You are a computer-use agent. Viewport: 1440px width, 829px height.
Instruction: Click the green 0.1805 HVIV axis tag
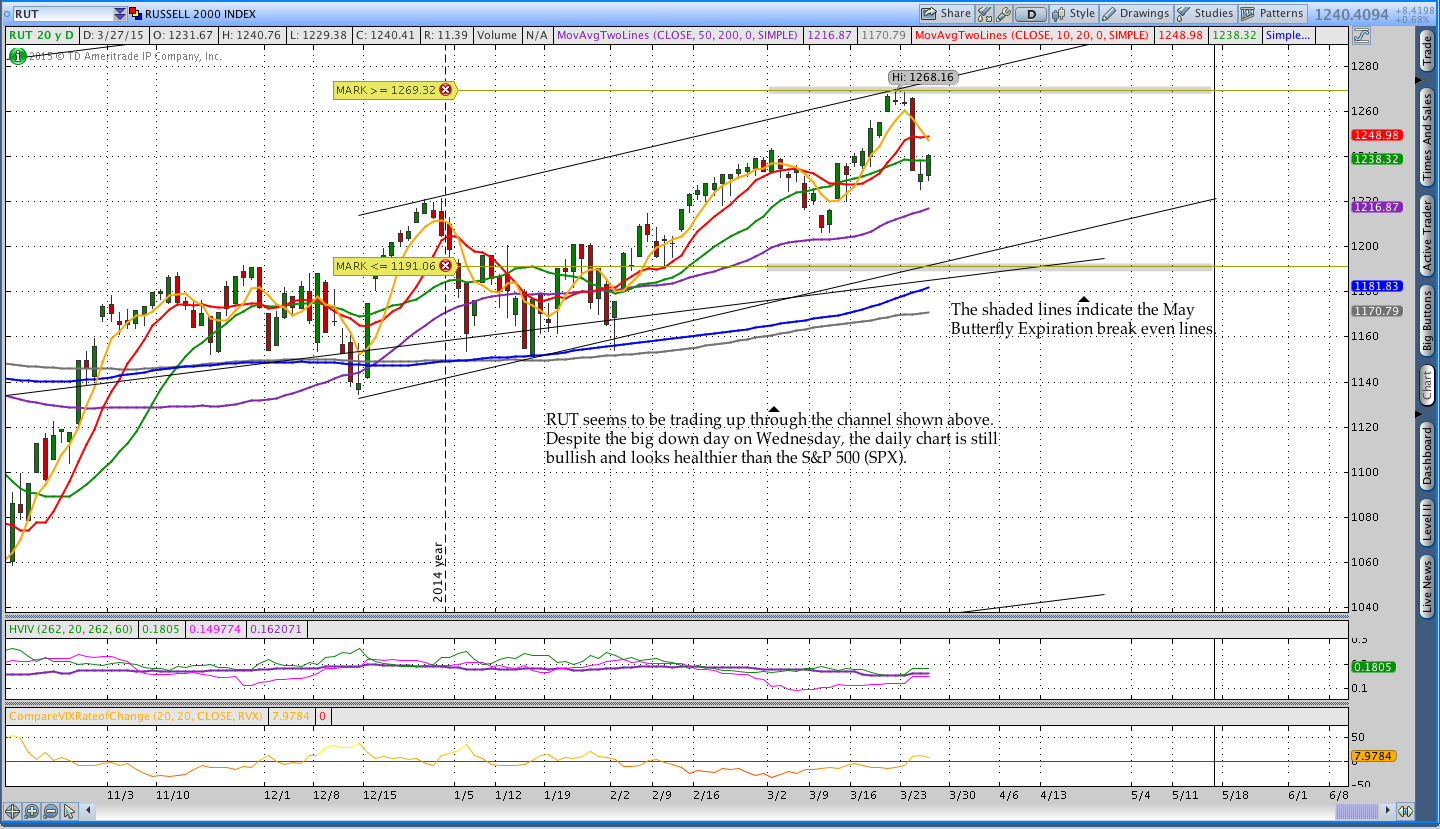tap(1373, 667)
